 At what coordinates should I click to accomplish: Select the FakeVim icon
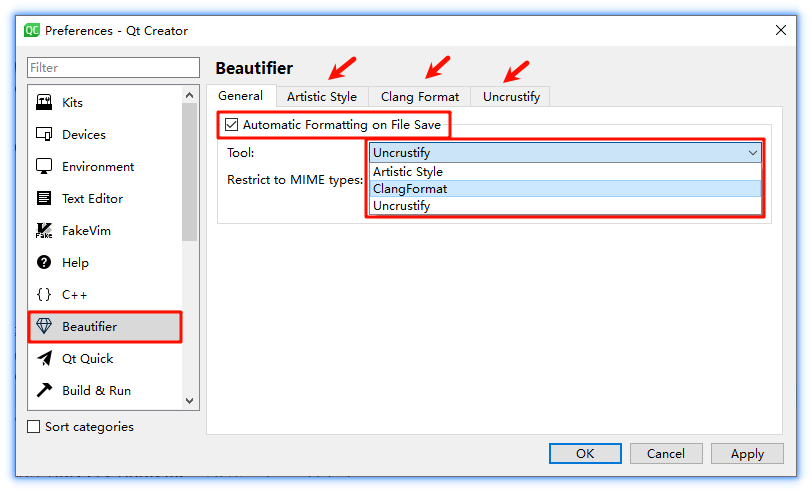coord(44,231)
